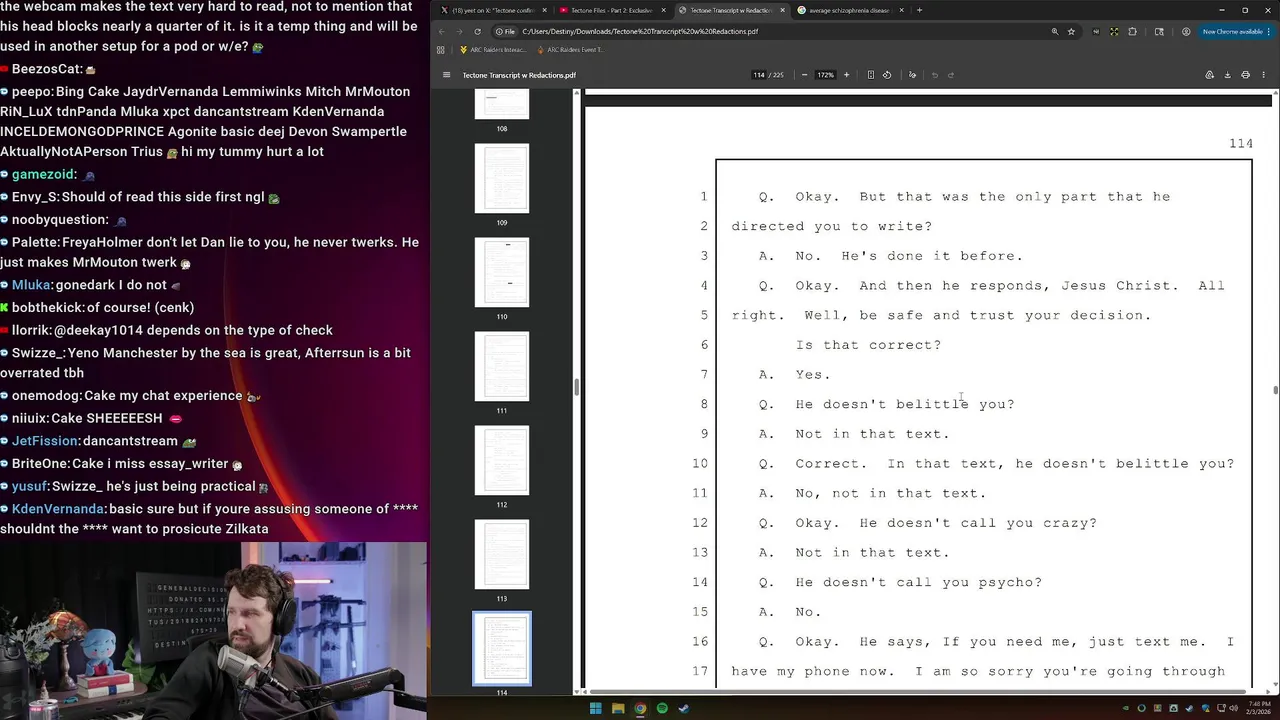Open the Chrome extensions puzzle icon

click(x=1132, y=31)
